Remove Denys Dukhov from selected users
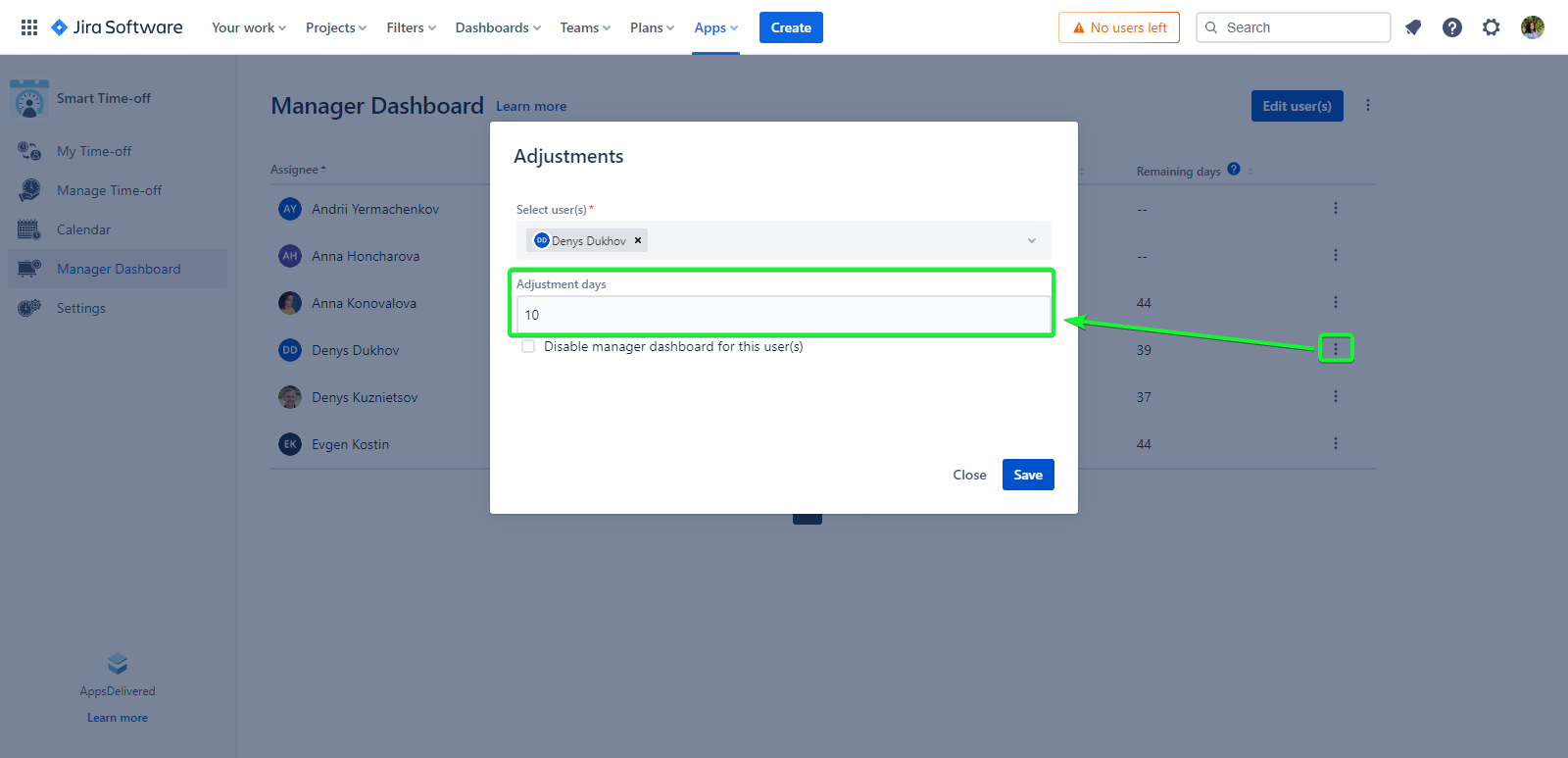 coord(638,240)
